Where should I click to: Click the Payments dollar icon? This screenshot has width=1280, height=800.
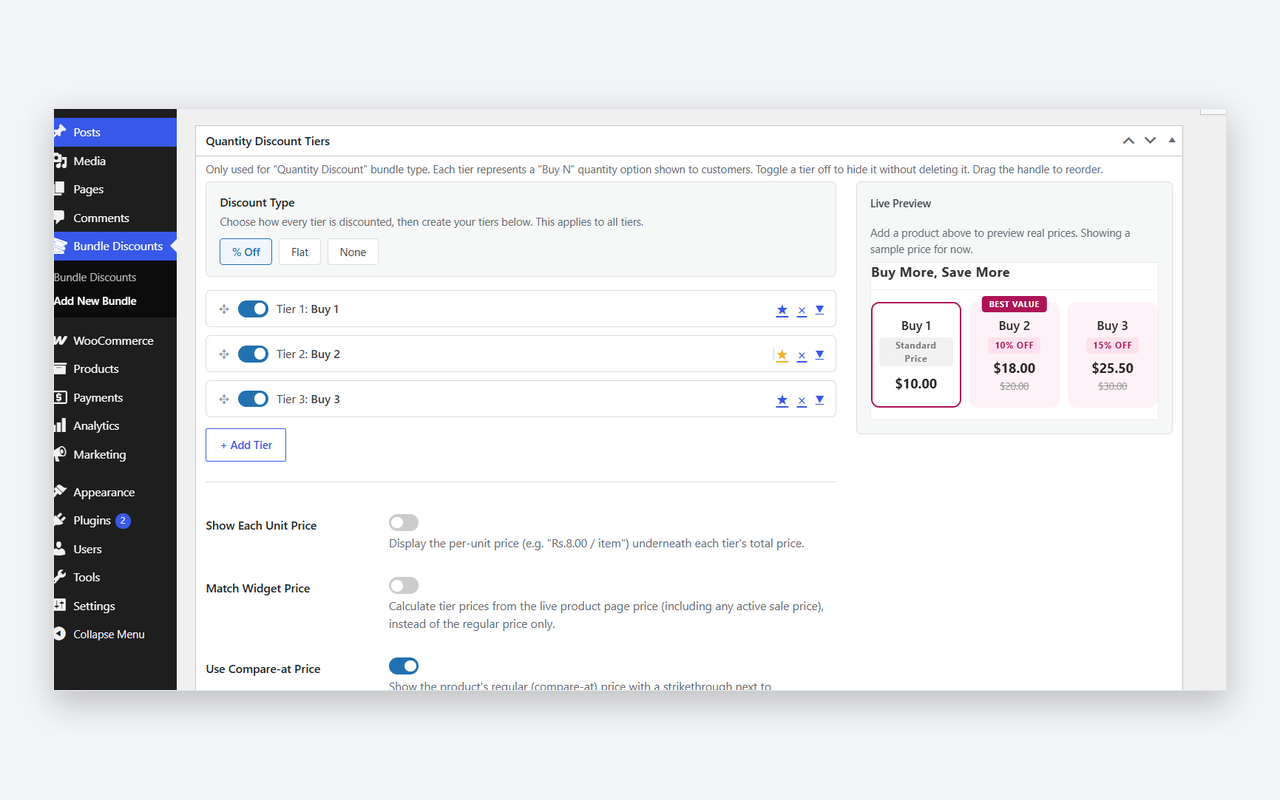click(x=60, y=397)
